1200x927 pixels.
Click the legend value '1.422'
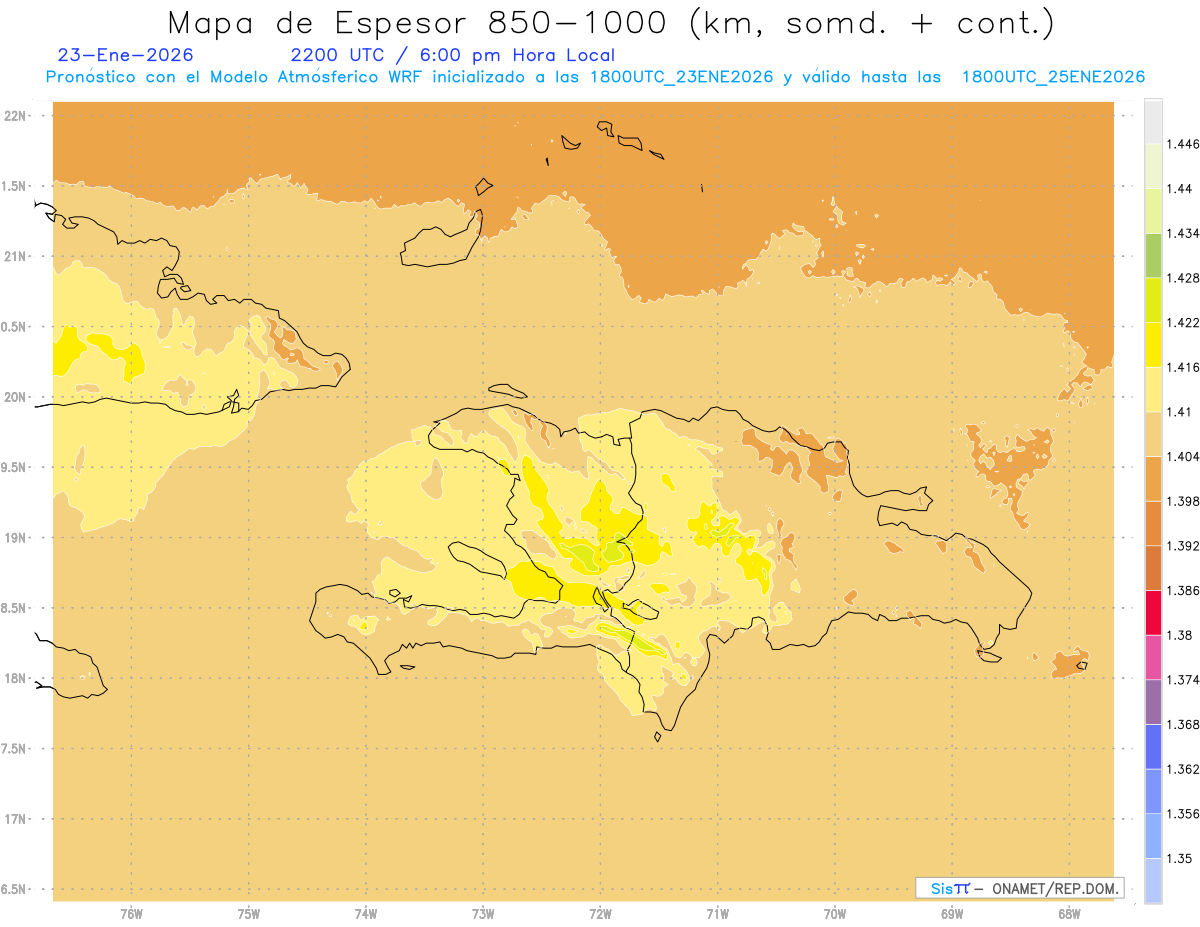point(1184,322)
